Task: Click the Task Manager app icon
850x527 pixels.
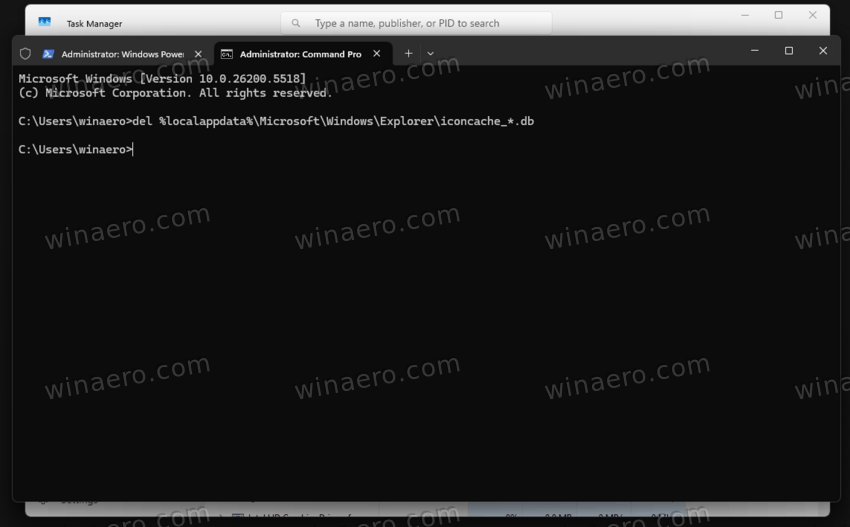Action: (44, 22)
